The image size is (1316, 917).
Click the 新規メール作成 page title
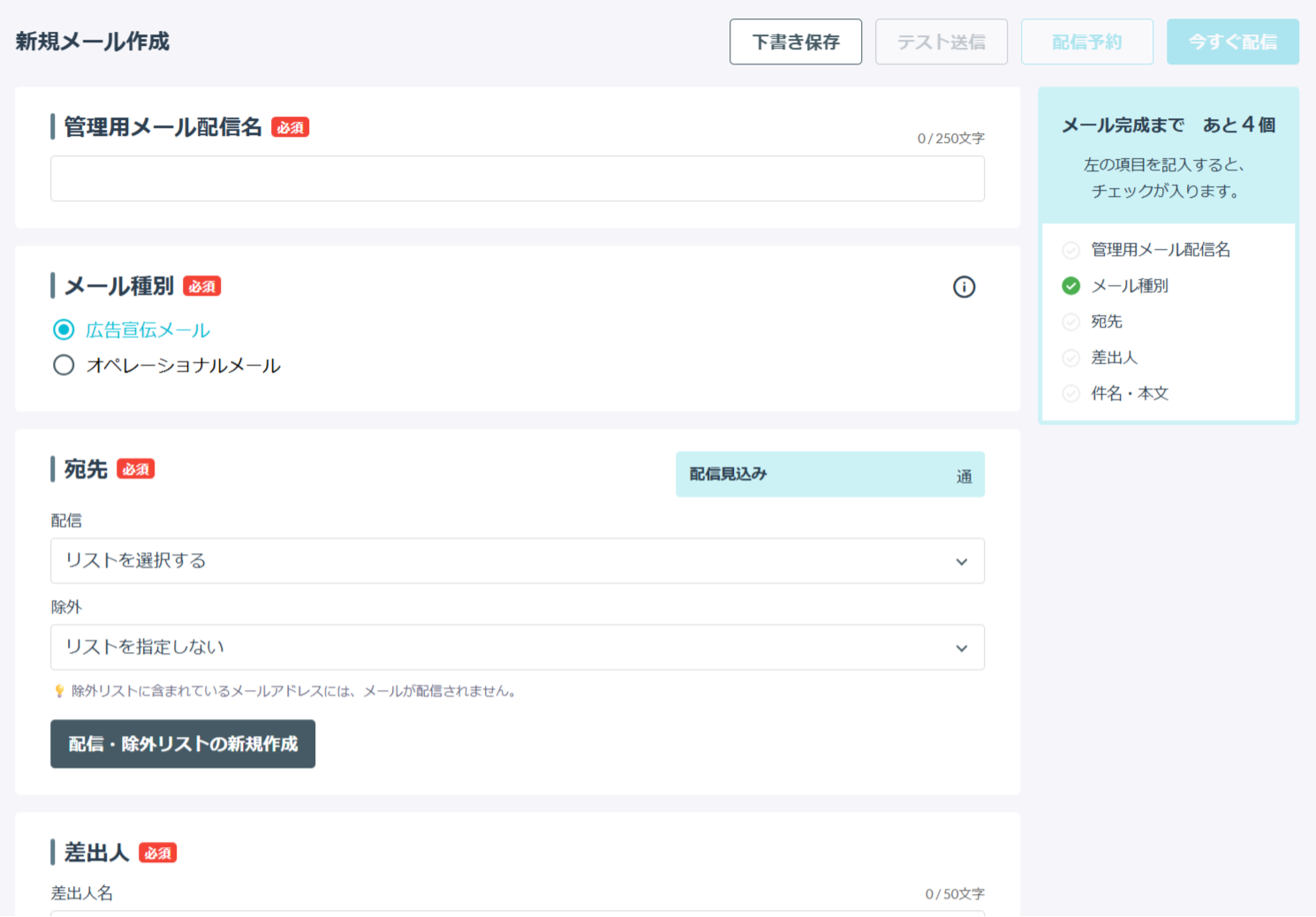93,42
